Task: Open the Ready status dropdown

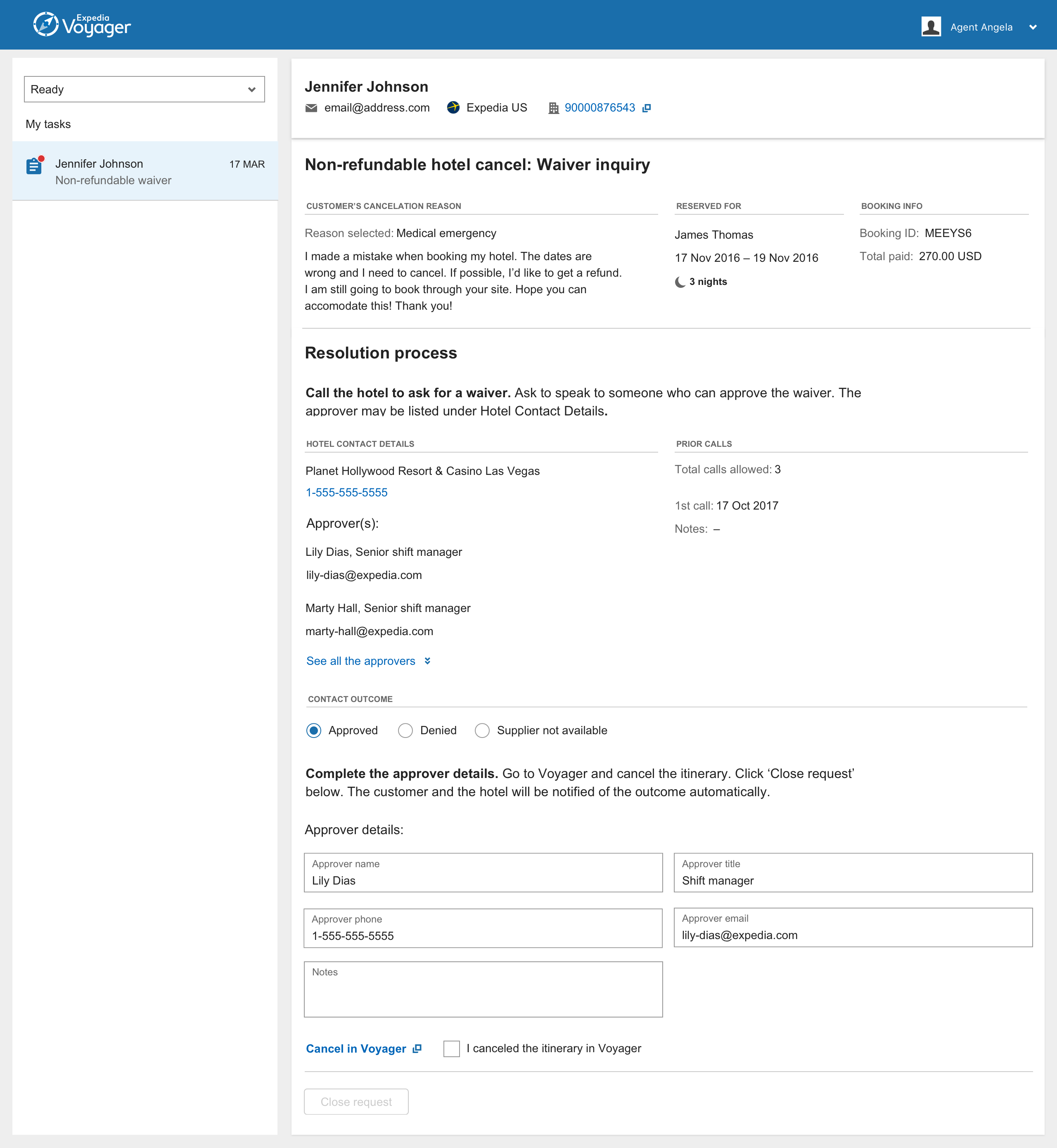Action: click(x=144, y=89)
